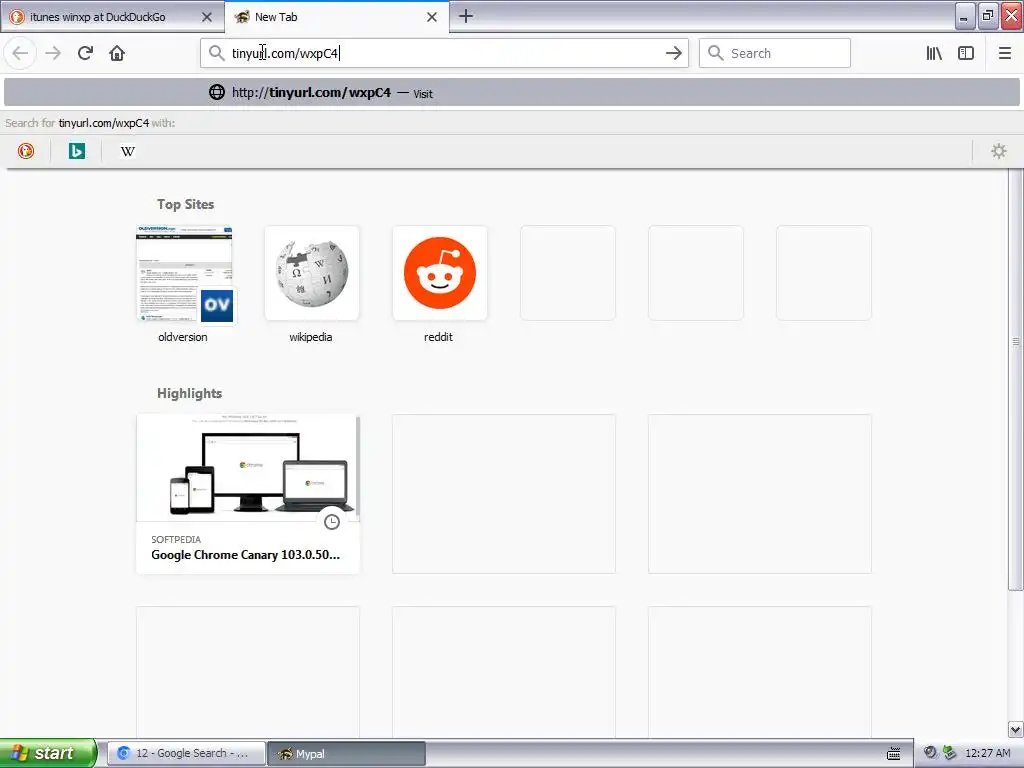Image resolution: width=1024 pixels, height=768 pixels.
Task: Click the magnifier icon in the Search box
Action: 716,53
